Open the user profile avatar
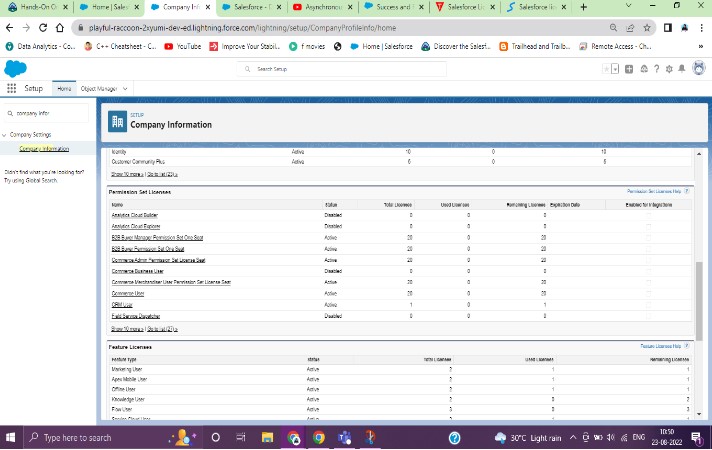Screen dimensions: 712x450 pos(698,69)
